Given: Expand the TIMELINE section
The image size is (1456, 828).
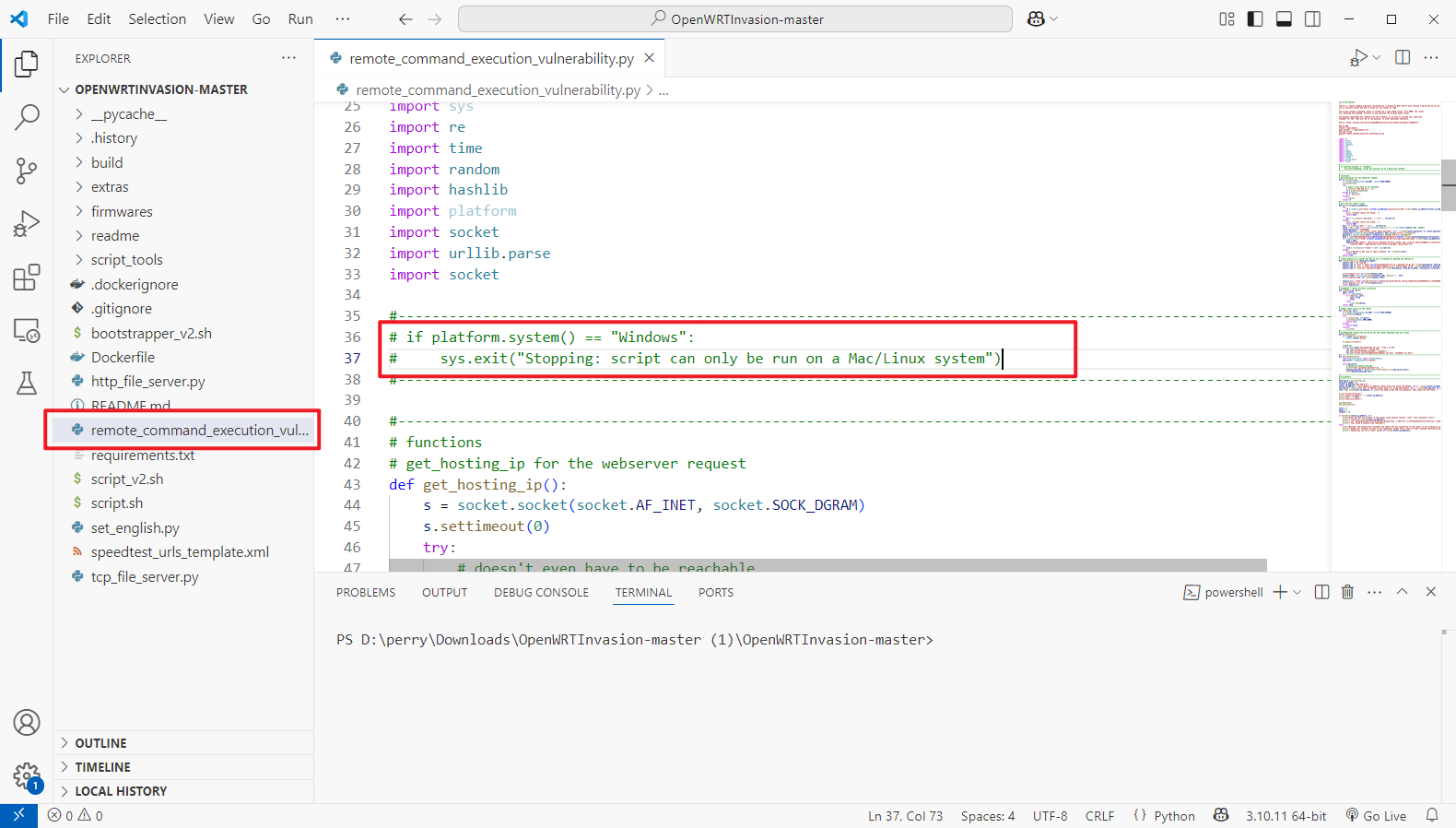Looking at the screenshot, I should [x=183, y=767].
